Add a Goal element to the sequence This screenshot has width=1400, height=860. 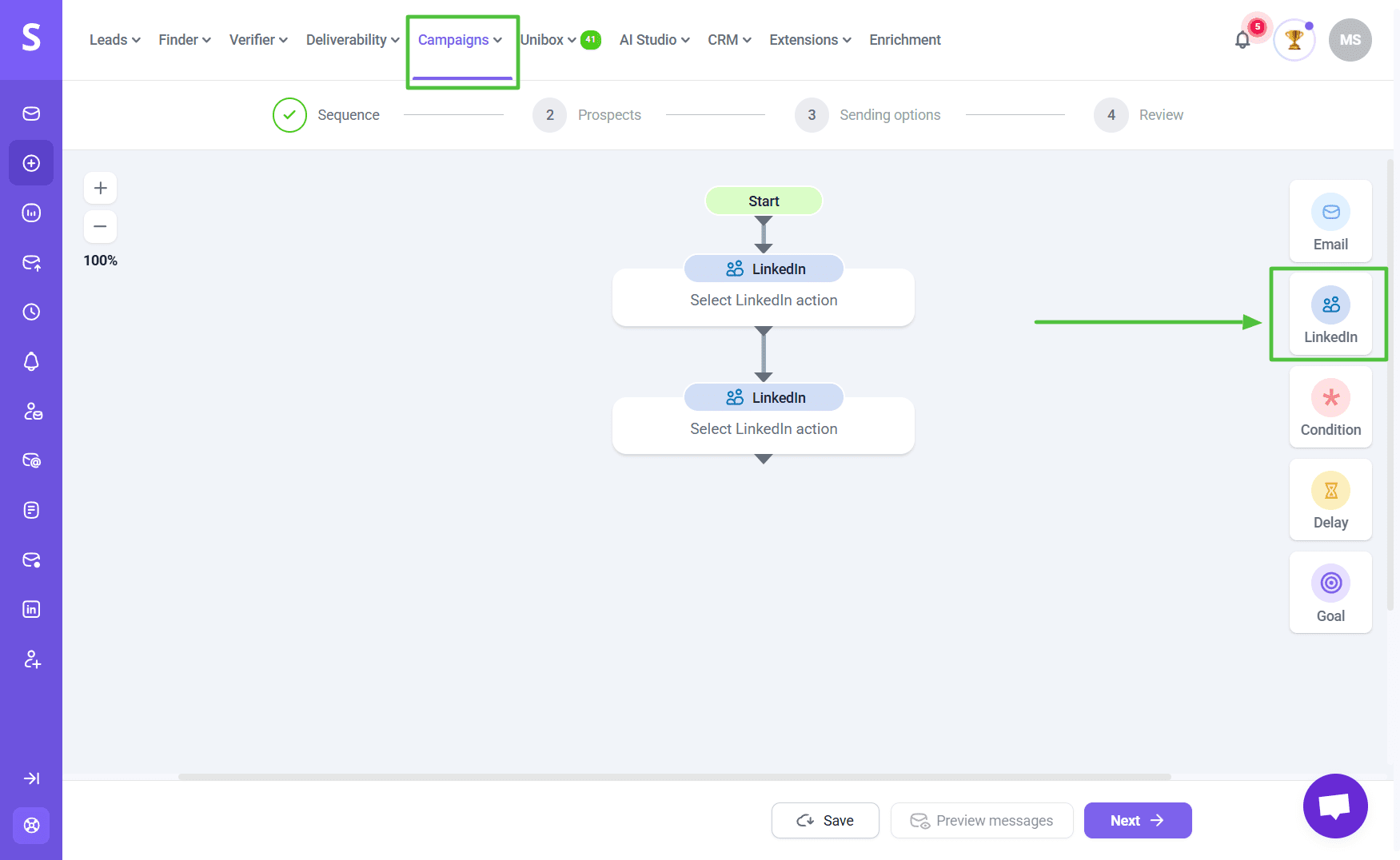click(x=1330, y=593)
